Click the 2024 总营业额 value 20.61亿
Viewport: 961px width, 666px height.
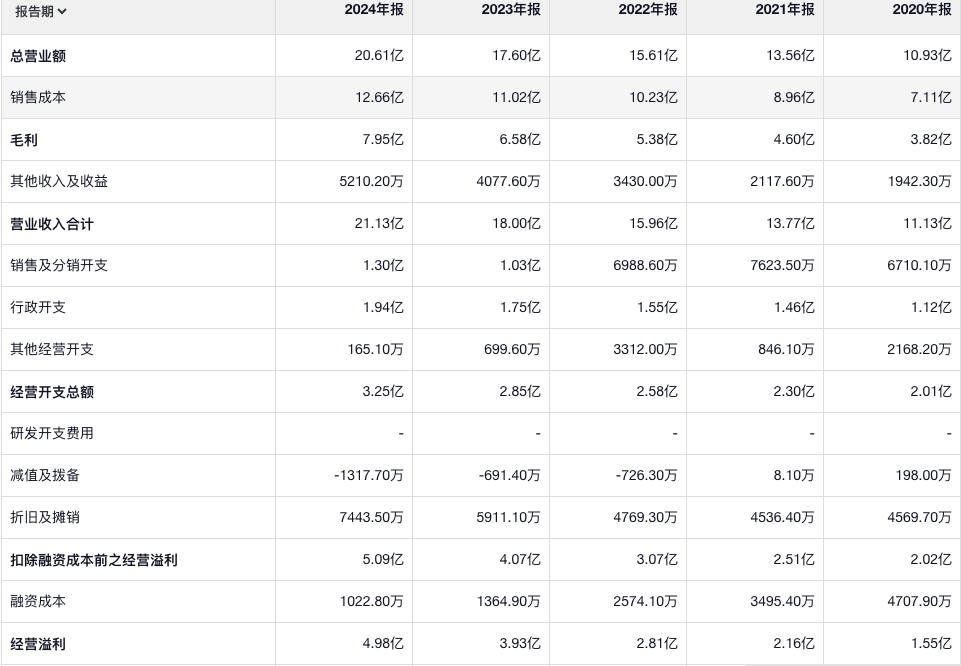click(x=379, y=56)
